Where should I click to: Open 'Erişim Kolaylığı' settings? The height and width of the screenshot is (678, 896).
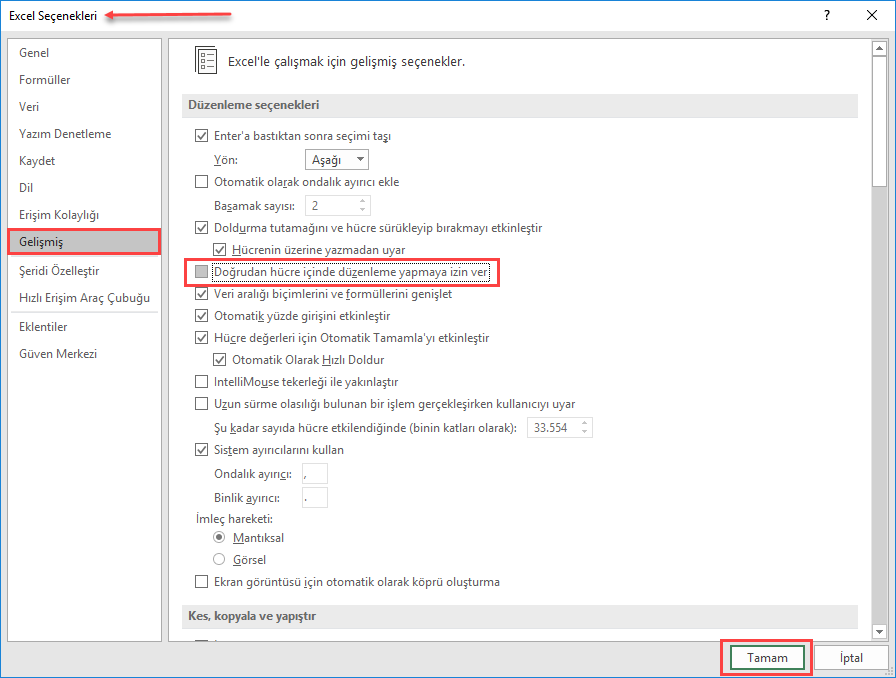85,214
